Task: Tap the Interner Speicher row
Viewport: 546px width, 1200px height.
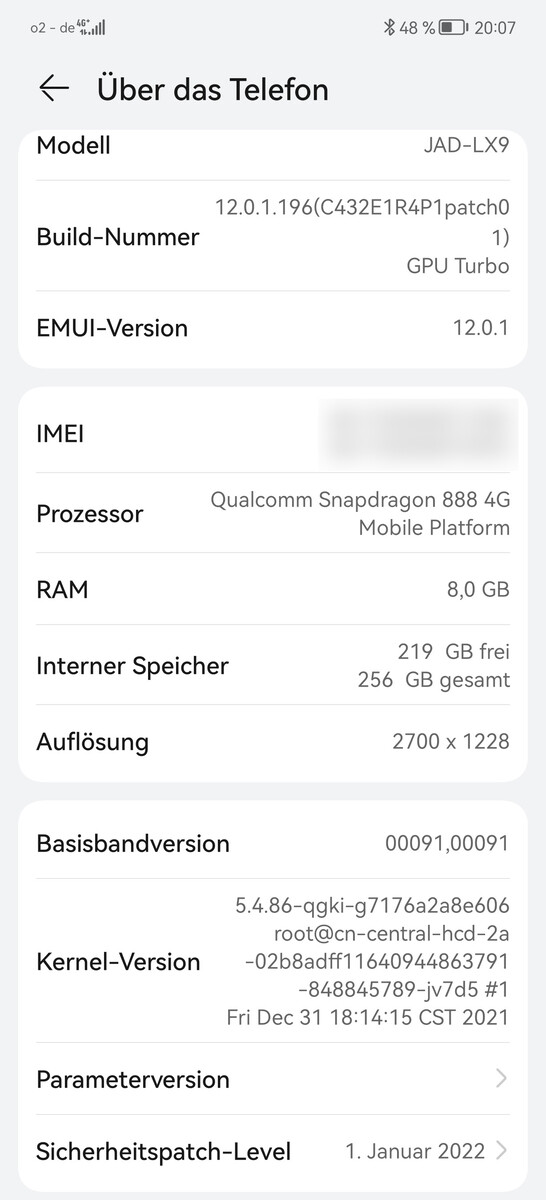Action: click(273, 665)
